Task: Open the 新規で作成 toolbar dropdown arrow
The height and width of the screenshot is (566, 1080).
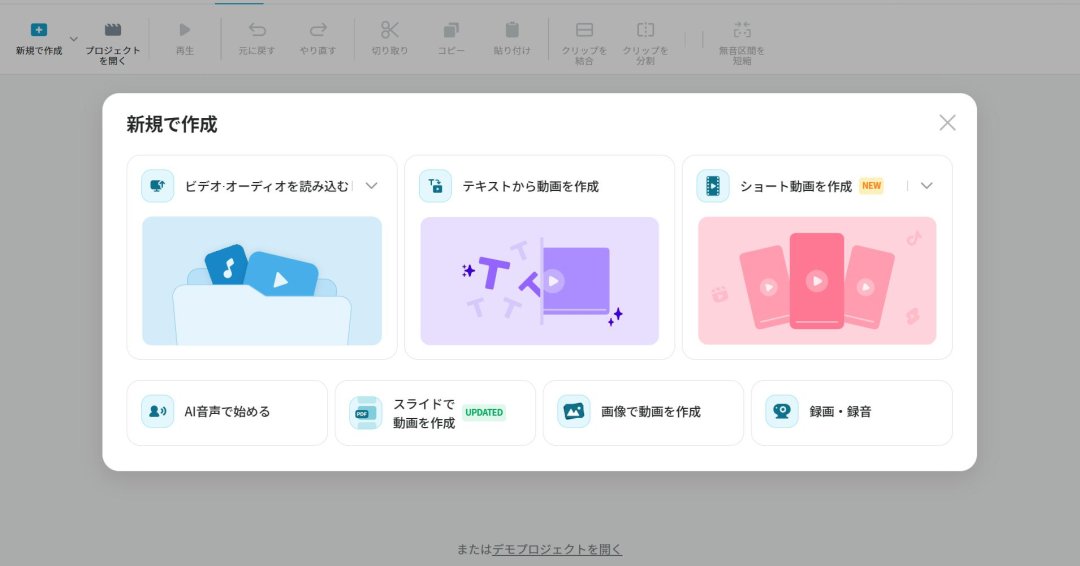Action: [x=73, y=39]
